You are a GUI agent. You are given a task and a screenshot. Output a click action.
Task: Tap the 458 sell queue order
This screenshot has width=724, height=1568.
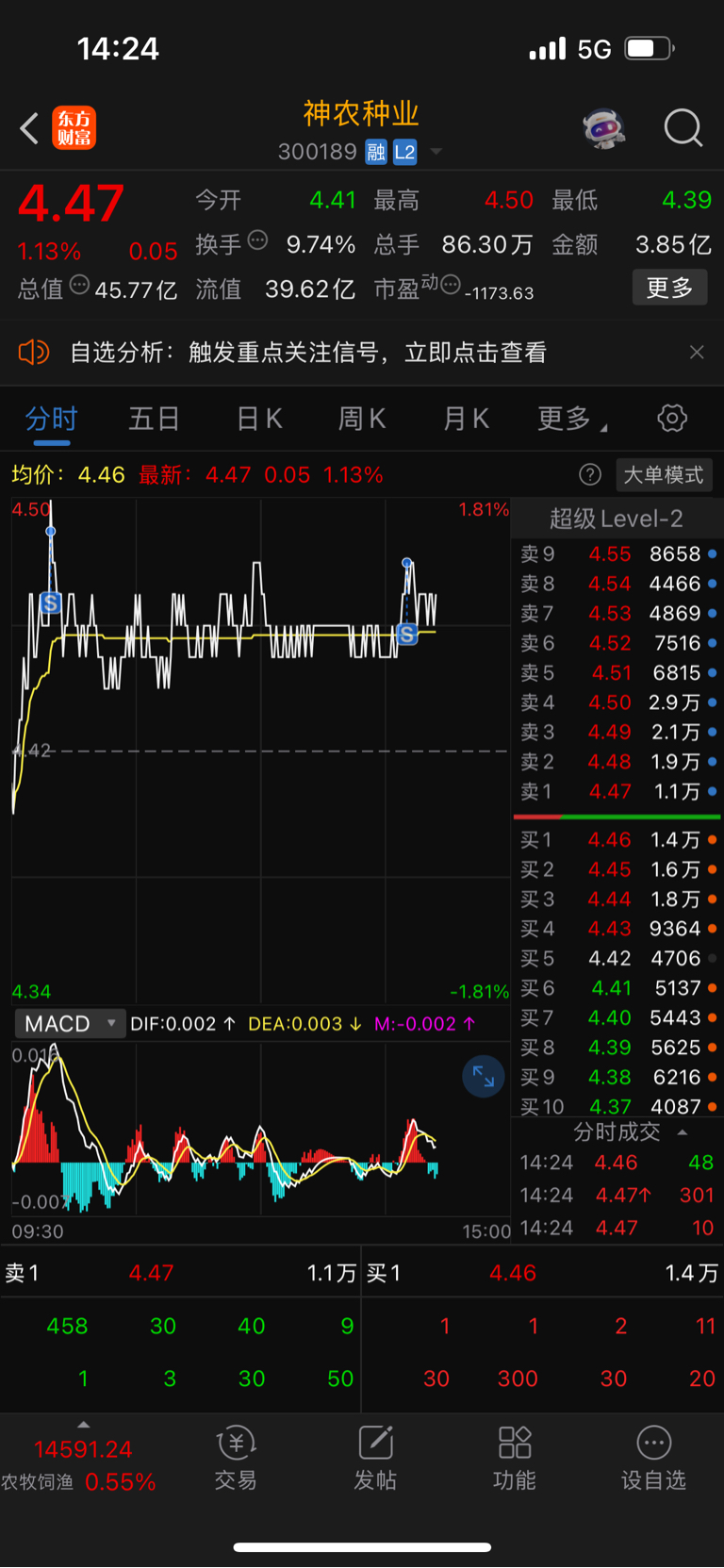tap(67, 1327)
